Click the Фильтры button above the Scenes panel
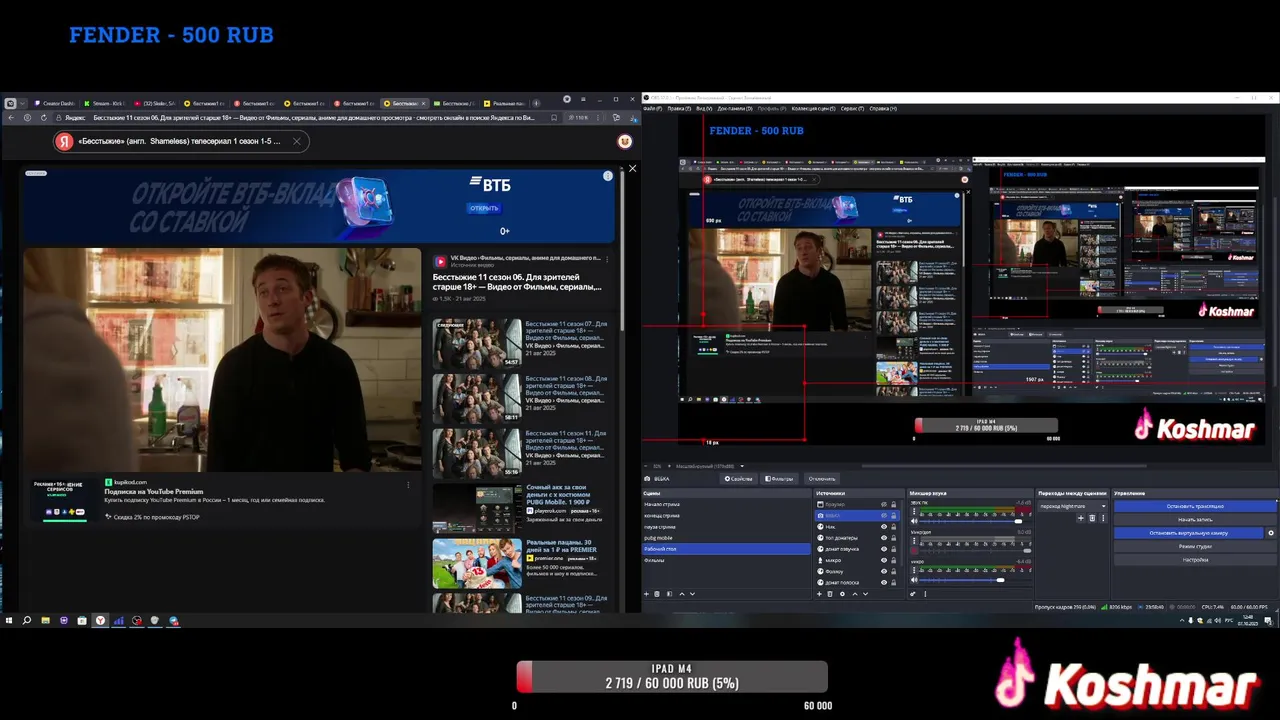The width and height of the screenshot is (1280, 720). pos(779,478)
